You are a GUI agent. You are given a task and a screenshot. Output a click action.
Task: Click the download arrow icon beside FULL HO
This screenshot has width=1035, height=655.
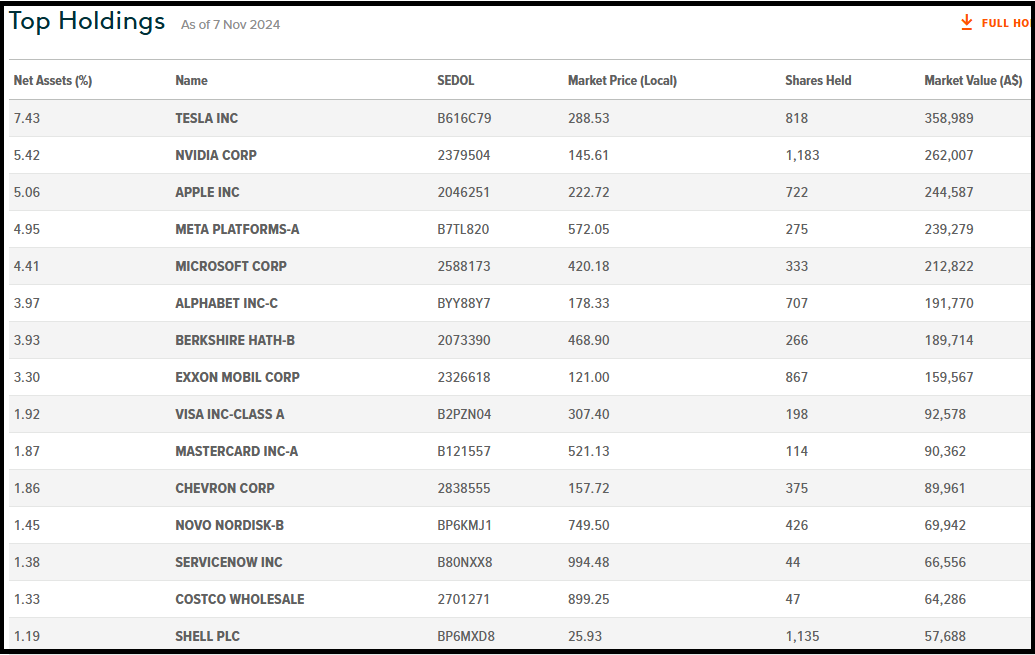(x=966, y=22)
